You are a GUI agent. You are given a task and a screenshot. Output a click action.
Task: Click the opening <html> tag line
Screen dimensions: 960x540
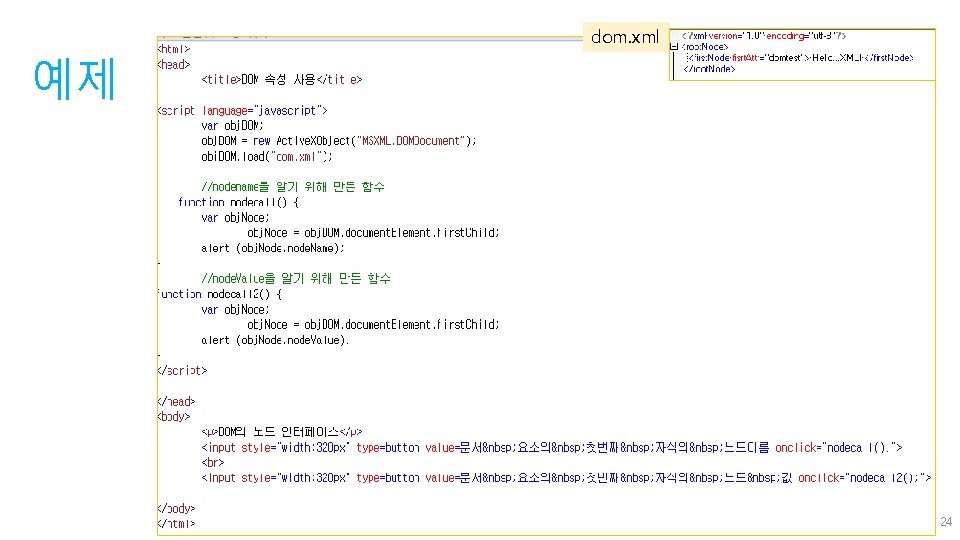(174, 49)
